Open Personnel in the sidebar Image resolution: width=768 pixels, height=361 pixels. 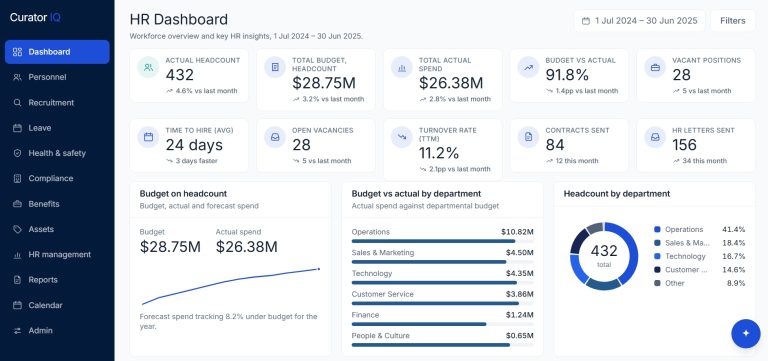click(x=57, y=77)
